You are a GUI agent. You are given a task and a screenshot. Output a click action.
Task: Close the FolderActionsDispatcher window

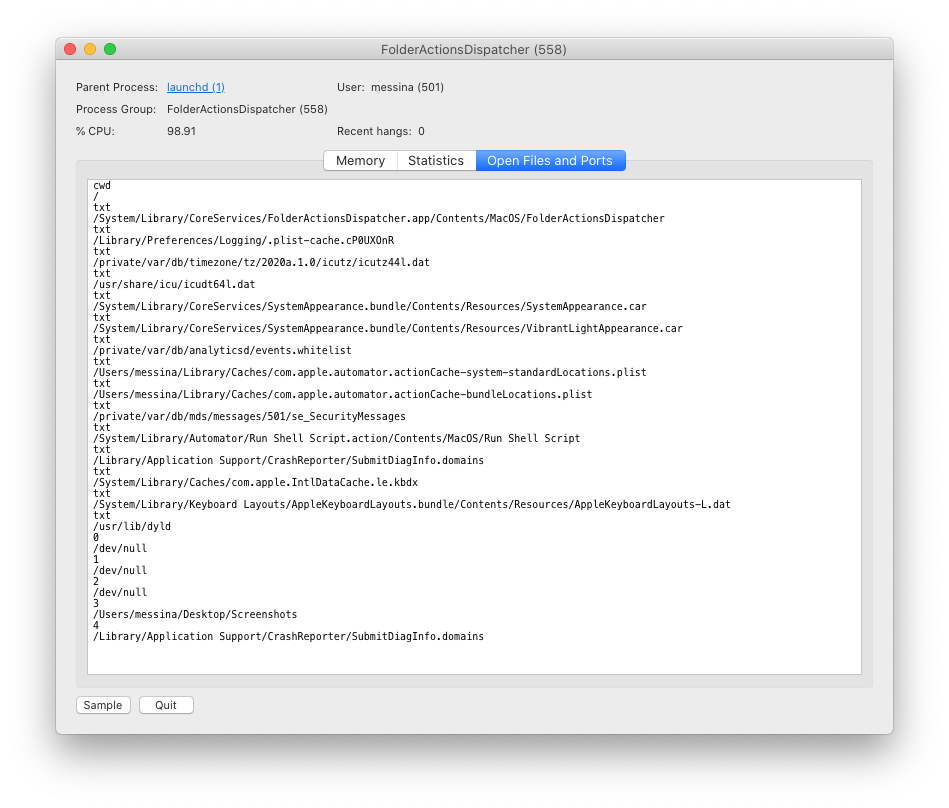tap(70, 49)
